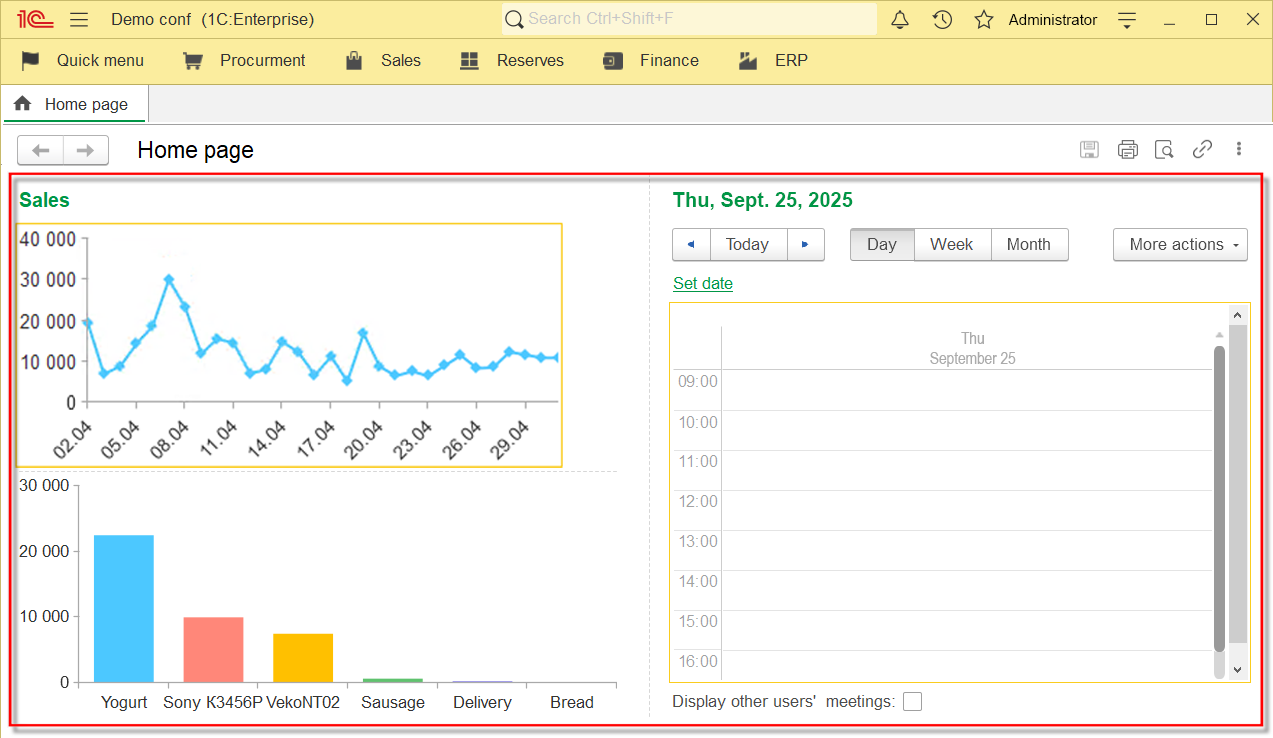Open favorites star icon

pyautogui.click(x=984, y=20)
